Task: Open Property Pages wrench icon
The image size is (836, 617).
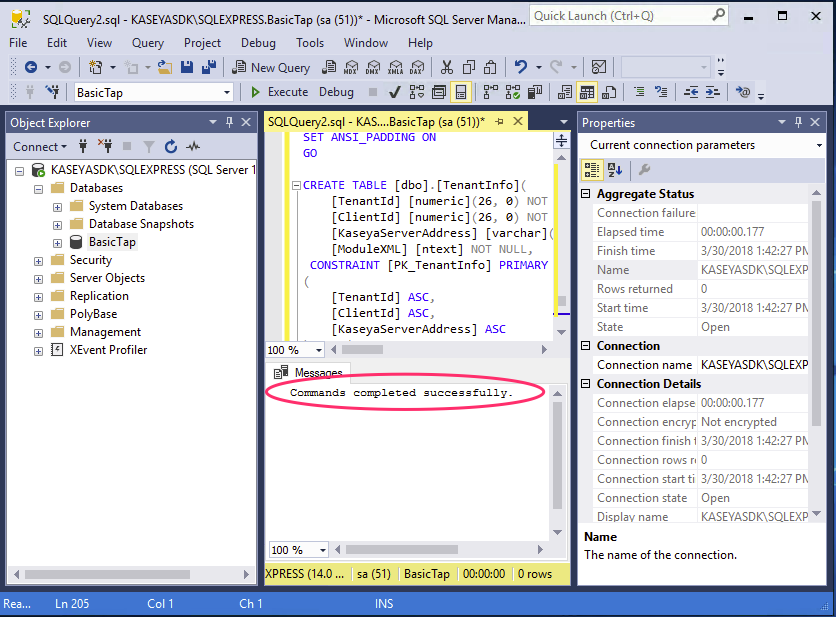Action: point(644,170)
